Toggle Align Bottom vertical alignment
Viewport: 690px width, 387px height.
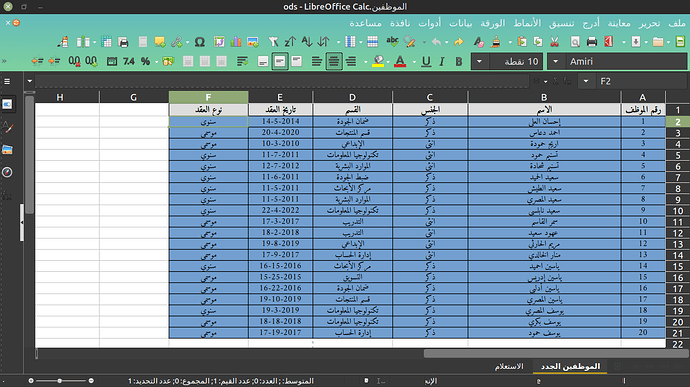263,61
